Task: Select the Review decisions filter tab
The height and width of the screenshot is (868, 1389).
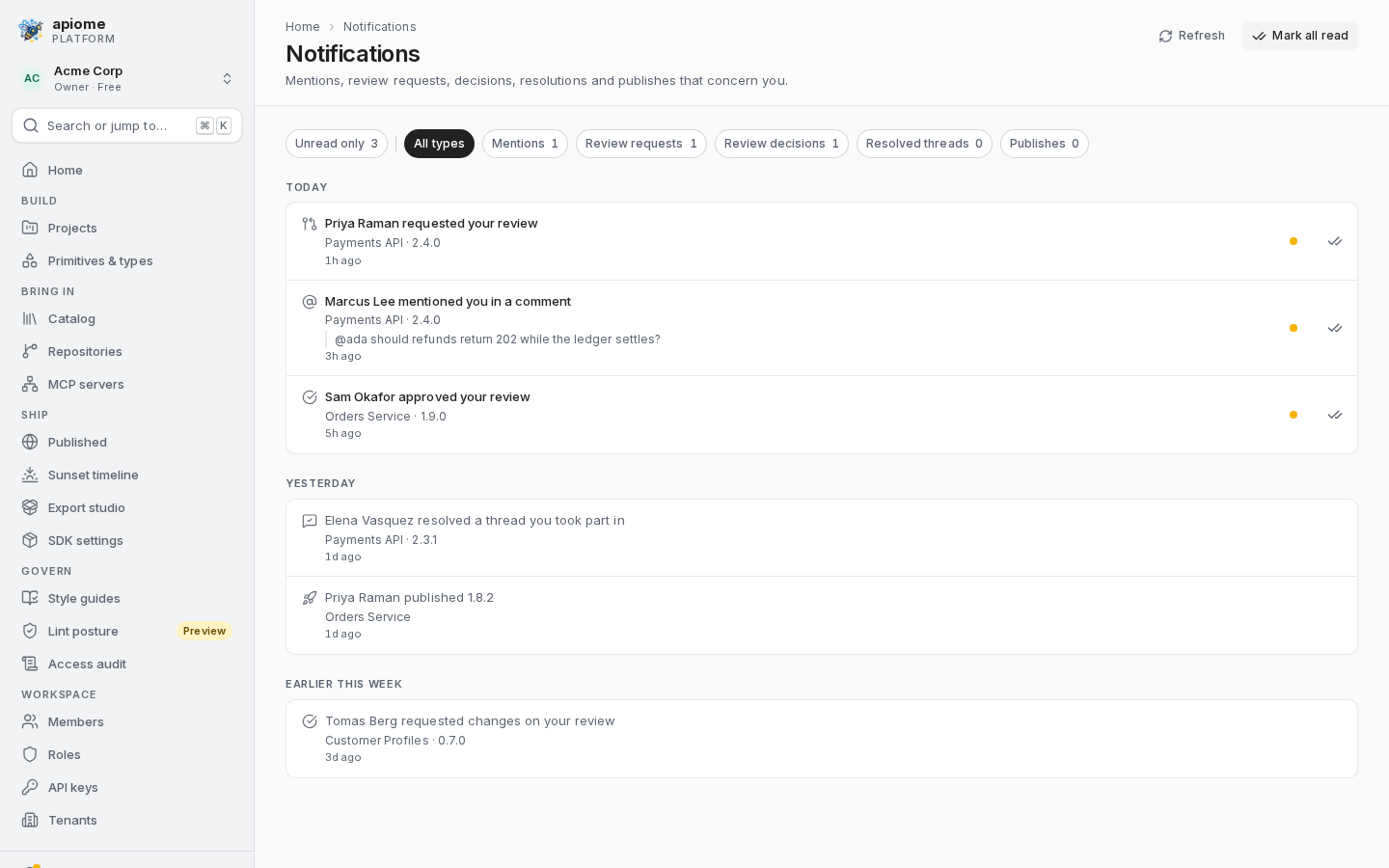Action: tap(781, 144)
